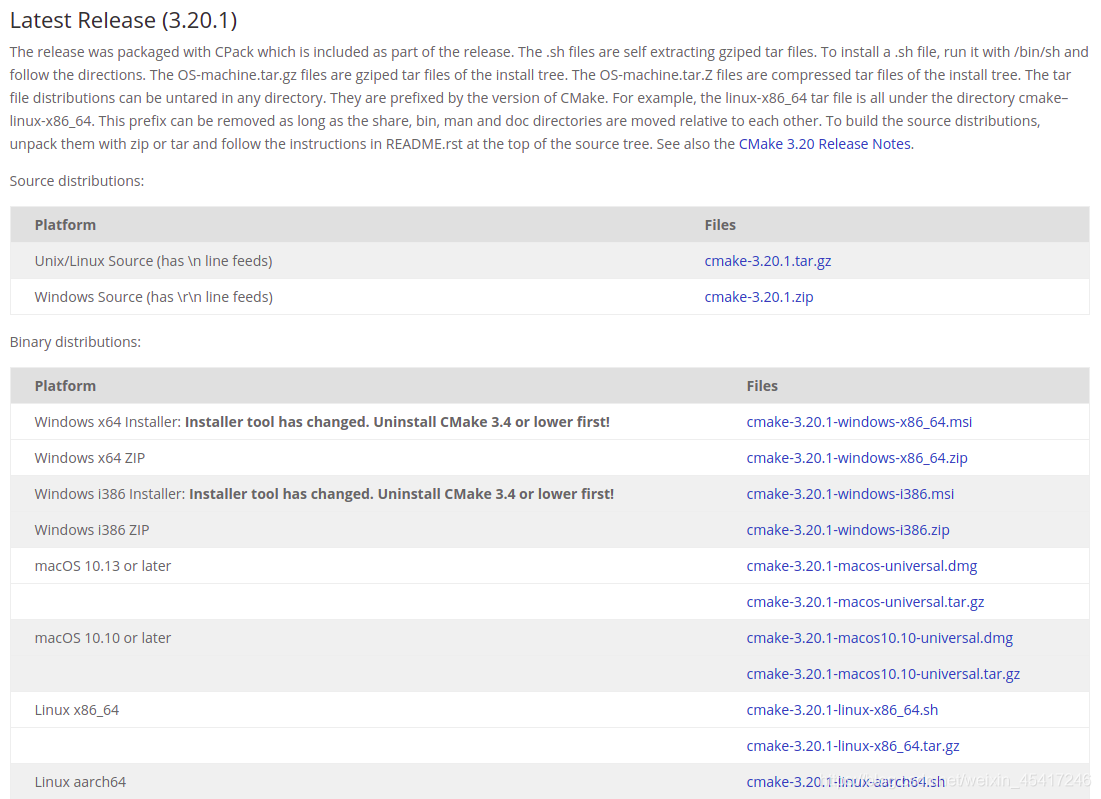The image size is (1101, 799).
Task: Open the CMake 3.20 Release Notes link
Action: click(x=825, y=144)
